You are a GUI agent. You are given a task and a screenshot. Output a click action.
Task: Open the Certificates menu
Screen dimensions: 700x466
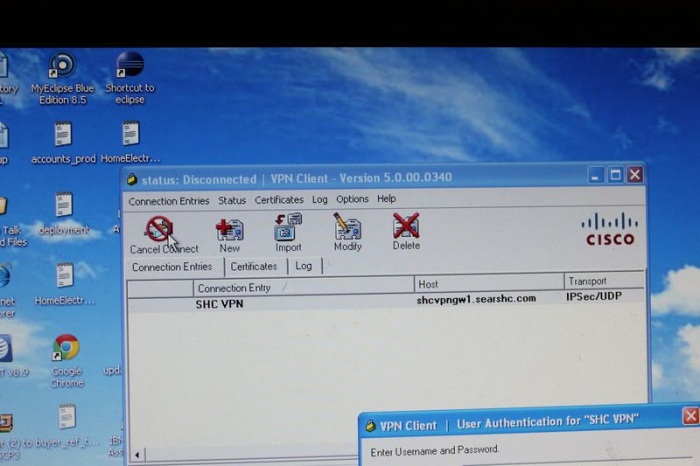click(279, 200)
